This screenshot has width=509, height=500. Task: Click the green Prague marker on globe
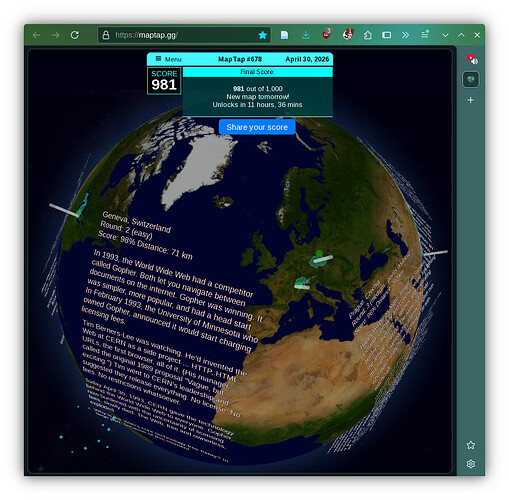click(x=319, y=254)
